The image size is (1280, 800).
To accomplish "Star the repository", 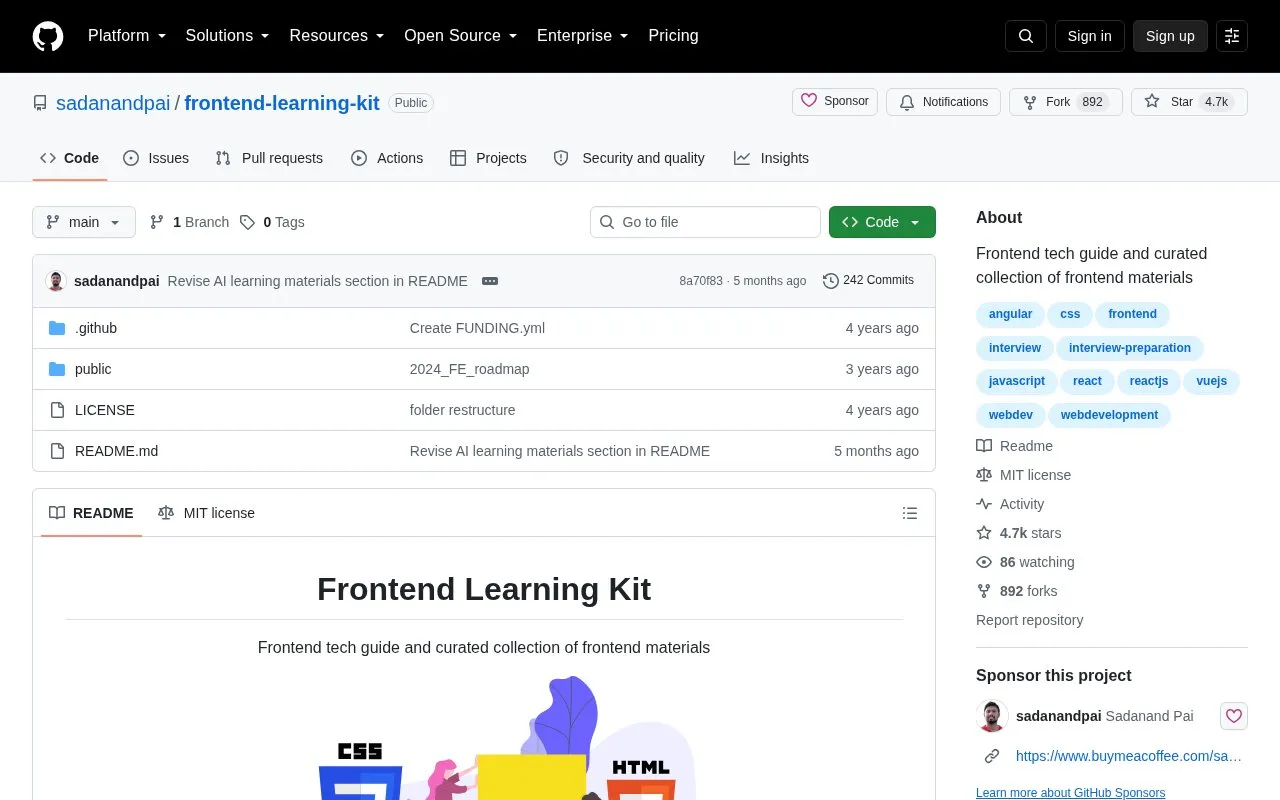I will (x=1189, y=102).
